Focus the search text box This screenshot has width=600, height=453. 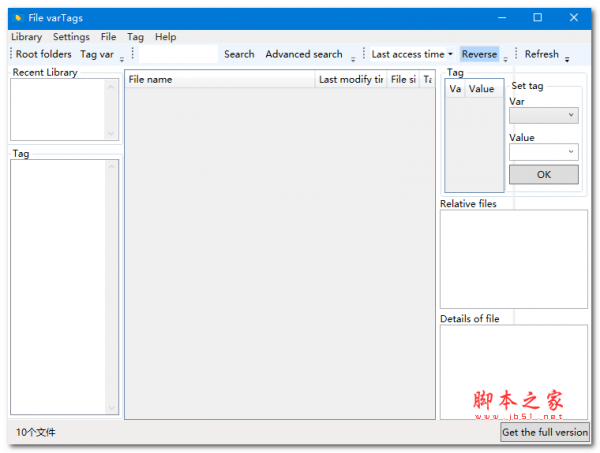tap(178, 54)
